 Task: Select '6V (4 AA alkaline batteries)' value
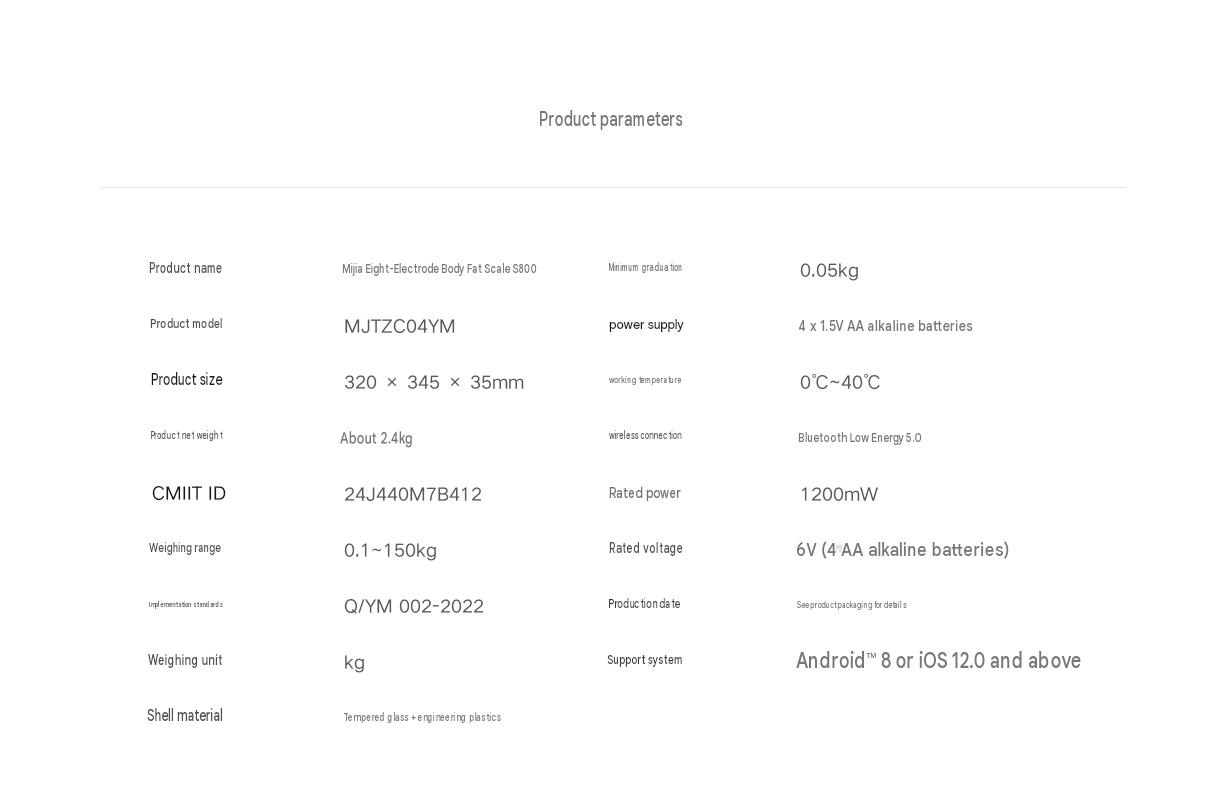[x=902, y=550]
